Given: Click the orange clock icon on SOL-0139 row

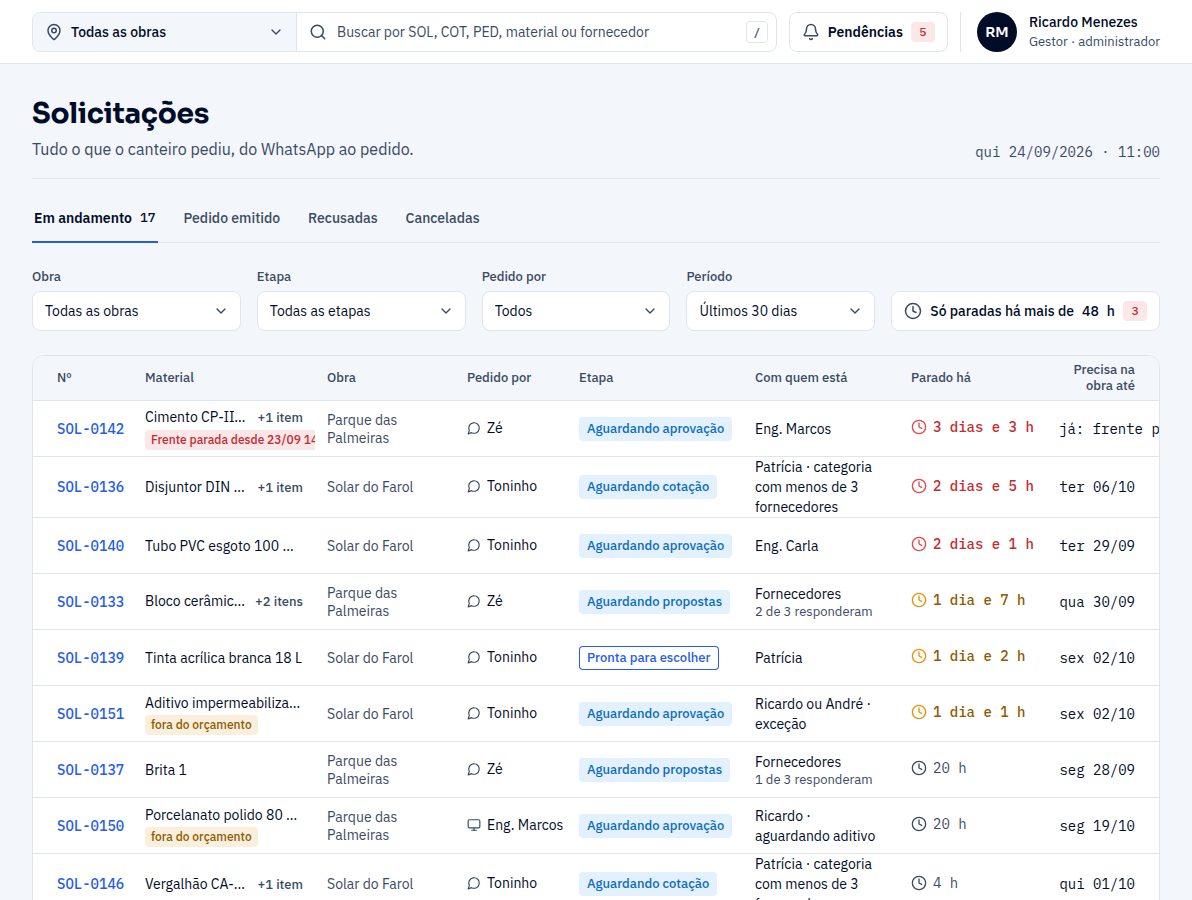Looking at the screenshot, I should click(x=918, y=656).
